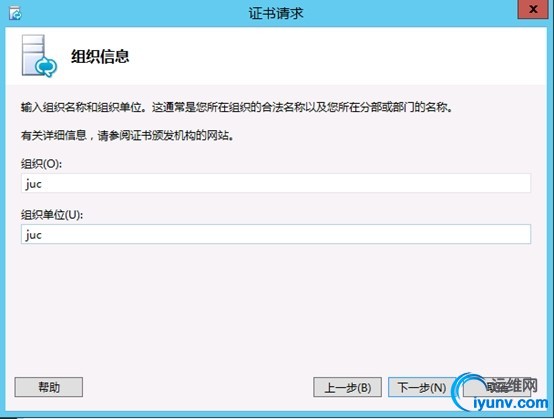This screenshot has width=554, height=419.
Task: Focus the 组织单位(U) text field
Action: (276, 234)
